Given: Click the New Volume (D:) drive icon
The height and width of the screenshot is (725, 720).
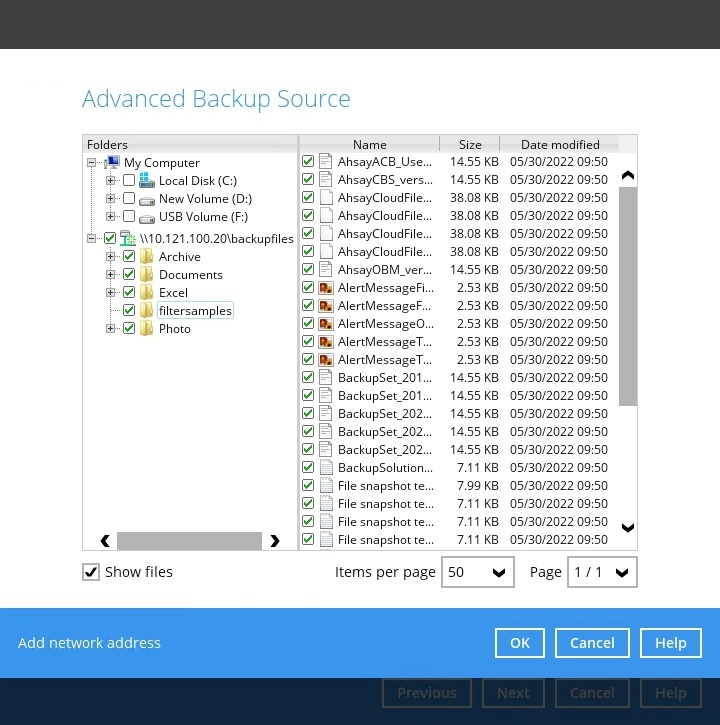Looking at the screenshot, I should 147,200.
